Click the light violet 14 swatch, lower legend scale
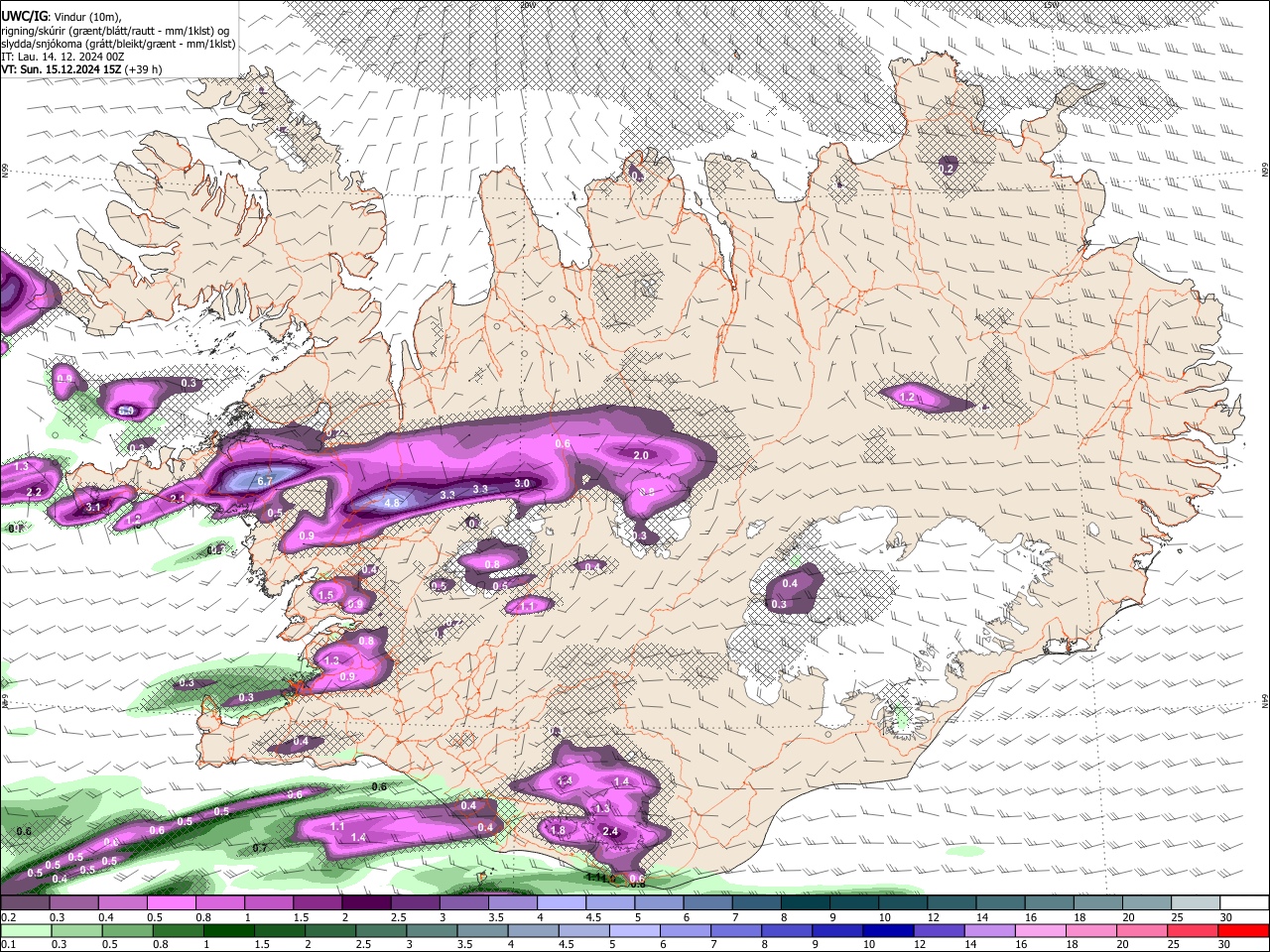 (x=990, y=930)
